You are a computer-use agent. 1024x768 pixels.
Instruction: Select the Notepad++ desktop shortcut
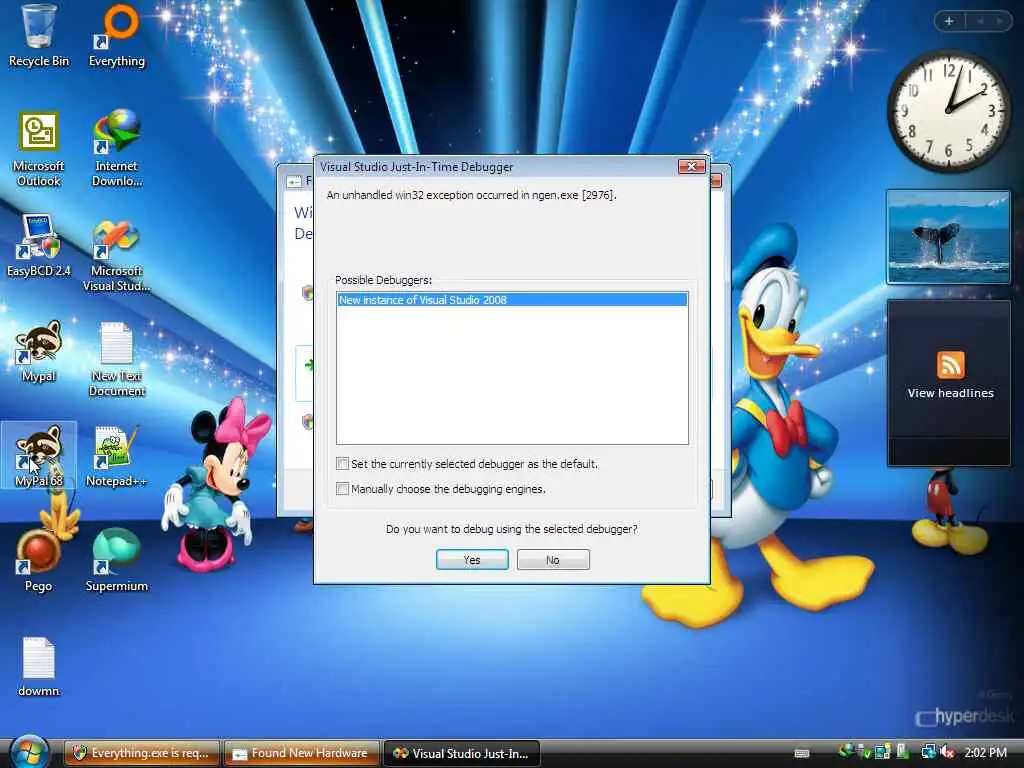pos(117,456)
